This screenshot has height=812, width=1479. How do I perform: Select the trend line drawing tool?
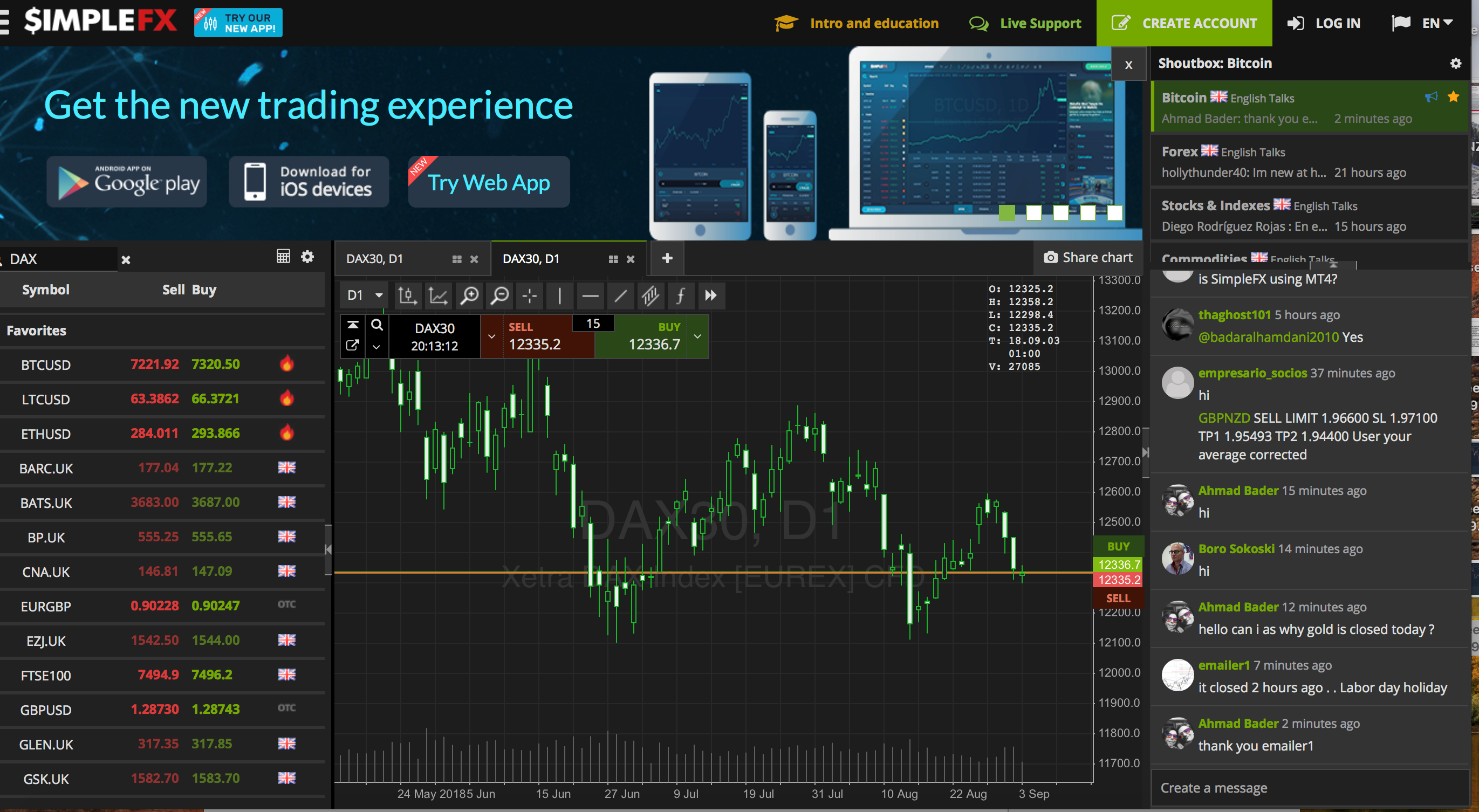(x=621, y=295)
